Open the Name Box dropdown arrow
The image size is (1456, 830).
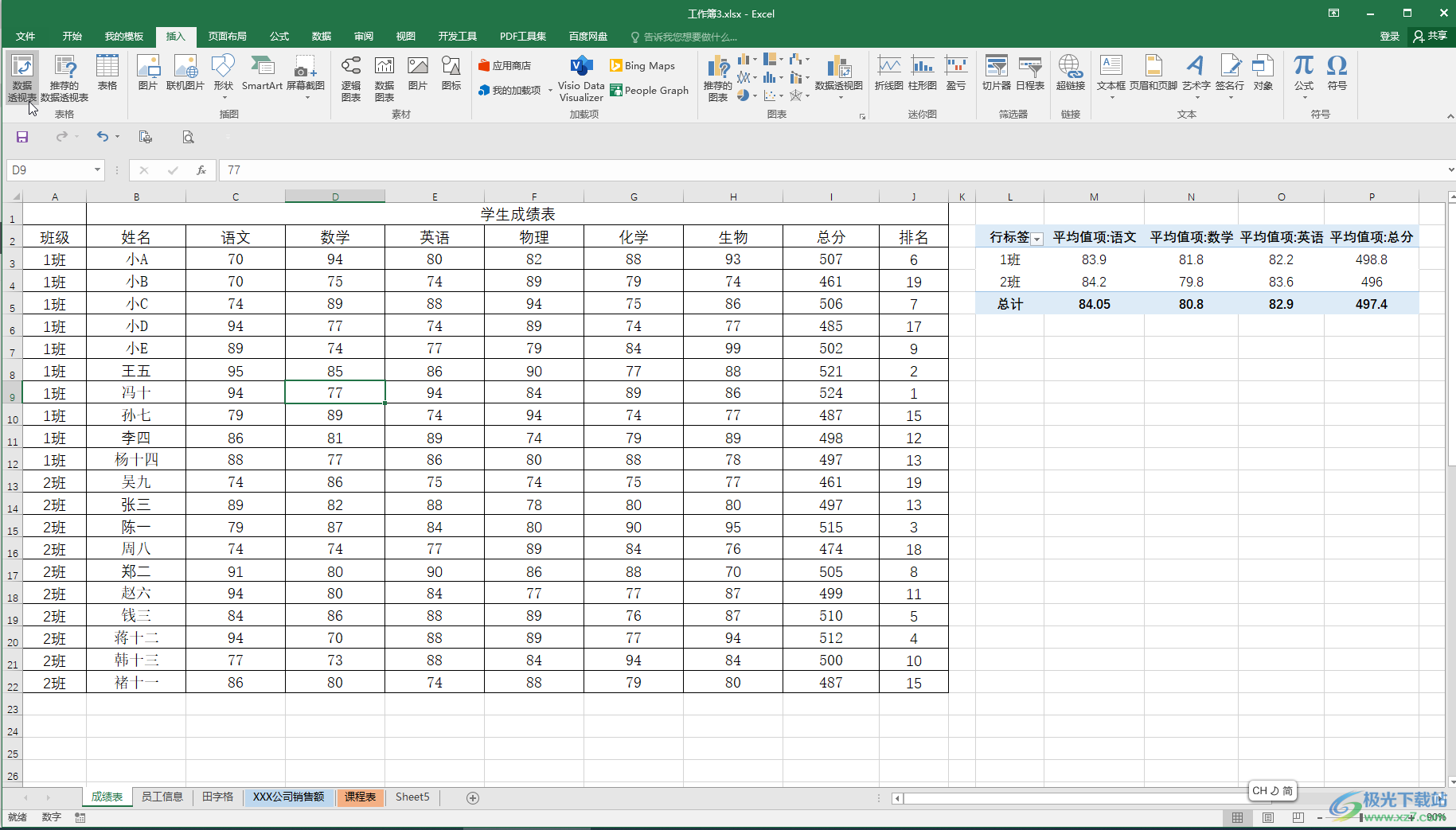tap(97, 170)
